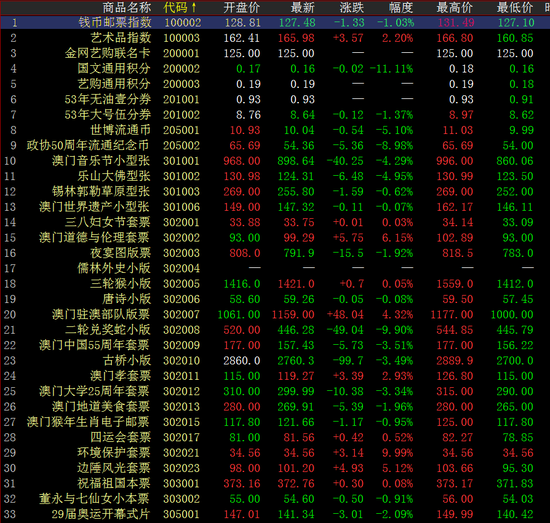This screenshot has height=523, width=550.
Task: Sort by the 最新 column header
Action: (x=303, y=7)
